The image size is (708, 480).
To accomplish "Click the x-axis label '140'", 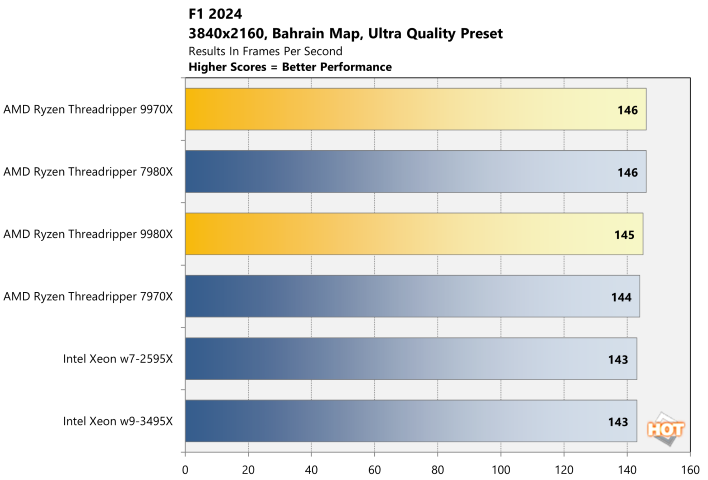I will click(627, 470).
